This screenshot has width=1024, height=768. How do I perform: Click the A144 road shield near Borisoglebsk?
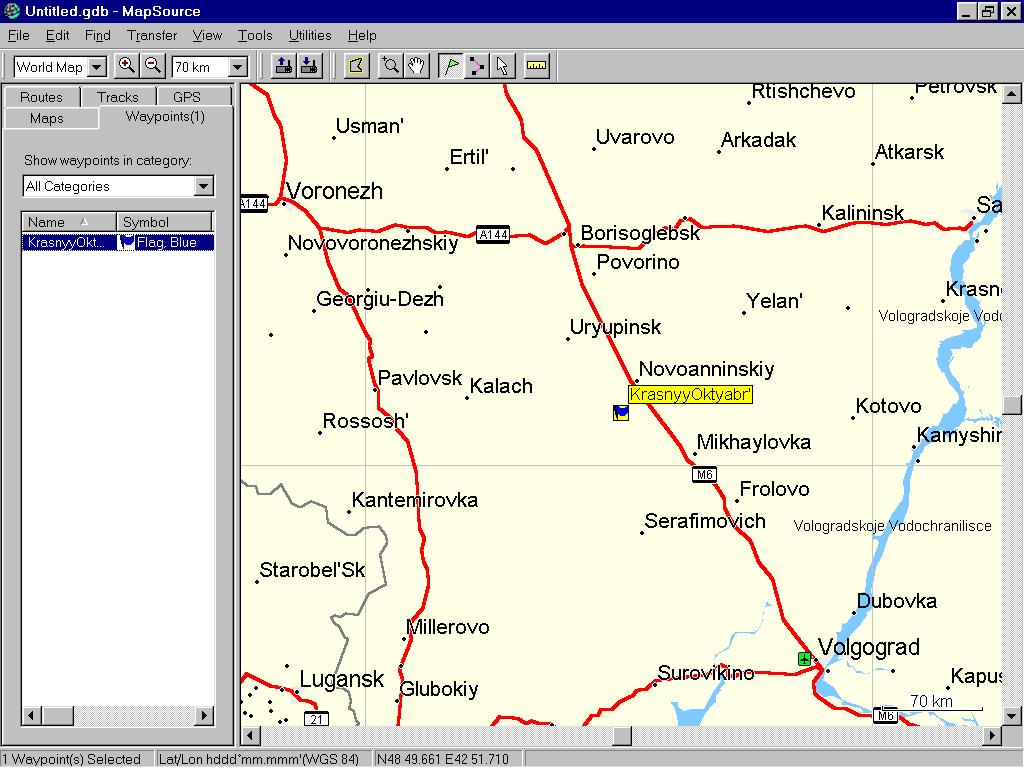point(493,234)
